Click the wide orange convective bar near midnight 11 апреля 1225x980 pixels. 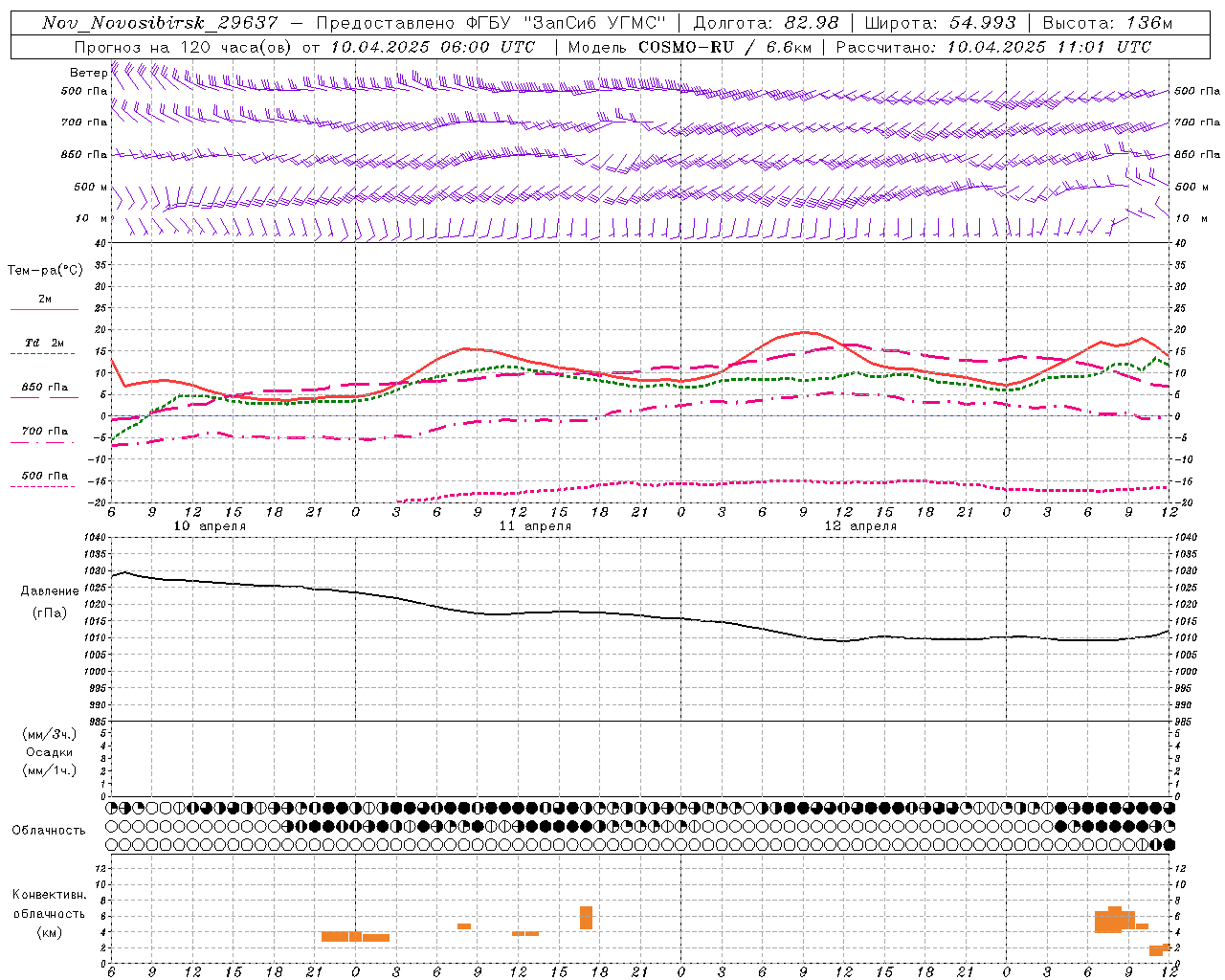pyautogui.click(x=355, y=937)
